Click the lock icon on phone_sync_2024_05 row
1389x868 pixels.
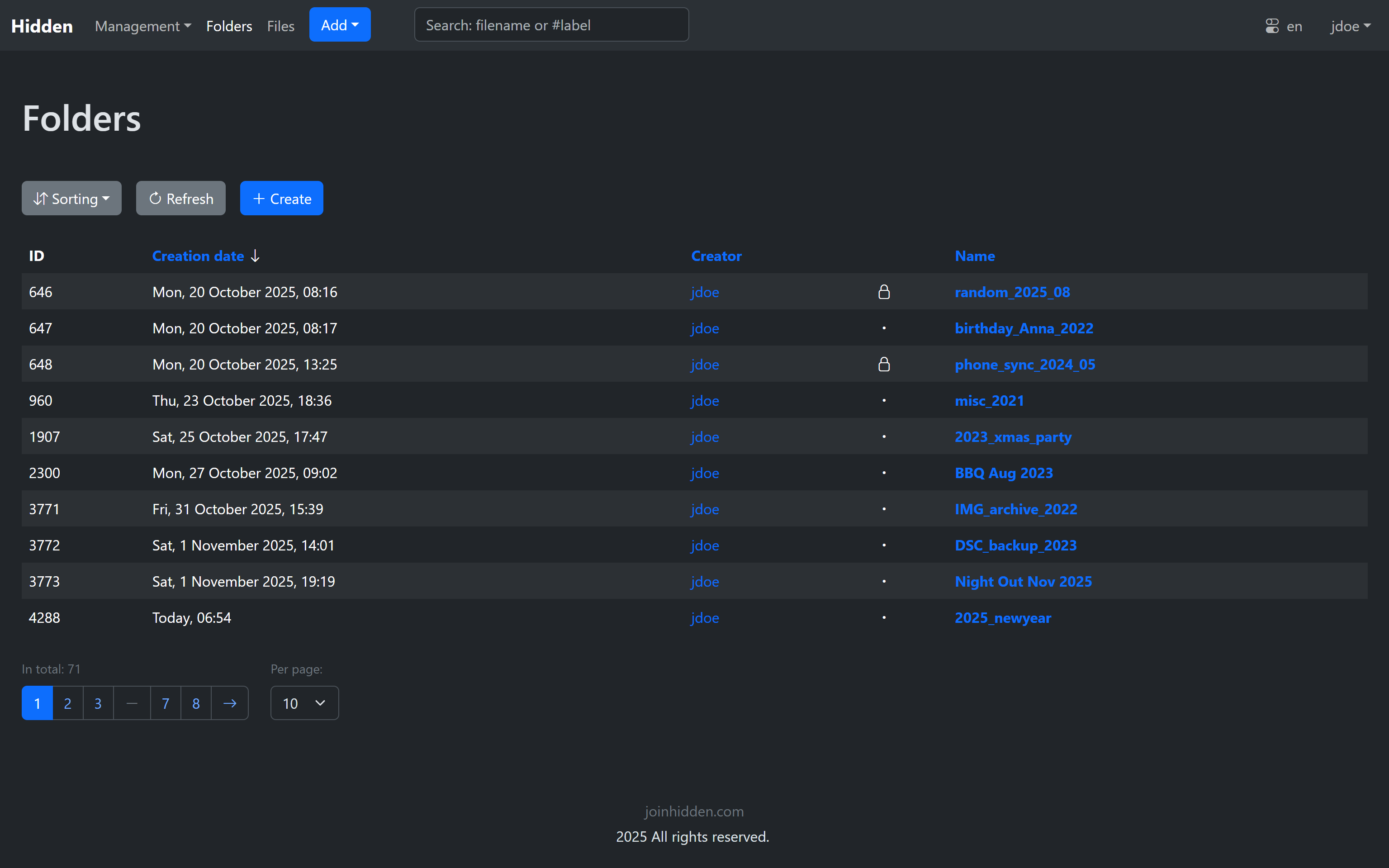[884, 364]
